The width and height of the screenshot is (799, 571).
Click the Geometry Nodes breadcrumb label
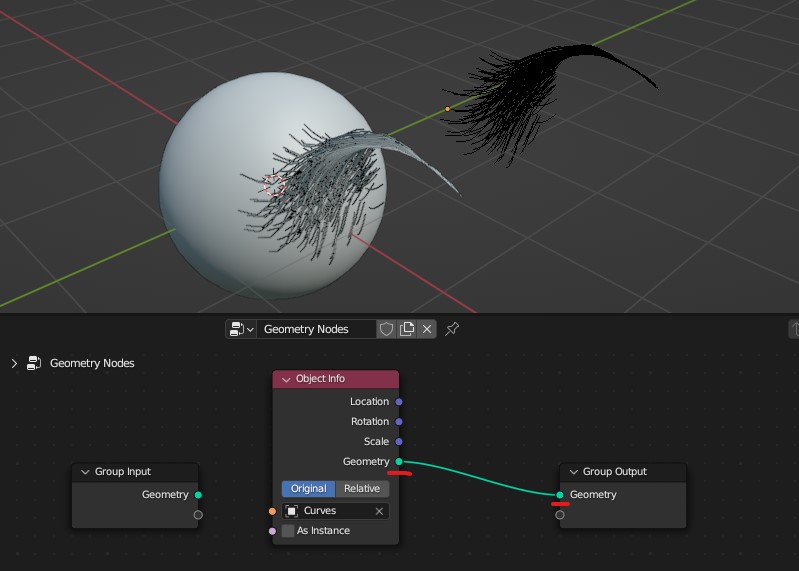pyautogui.click(x=92, y=363)
